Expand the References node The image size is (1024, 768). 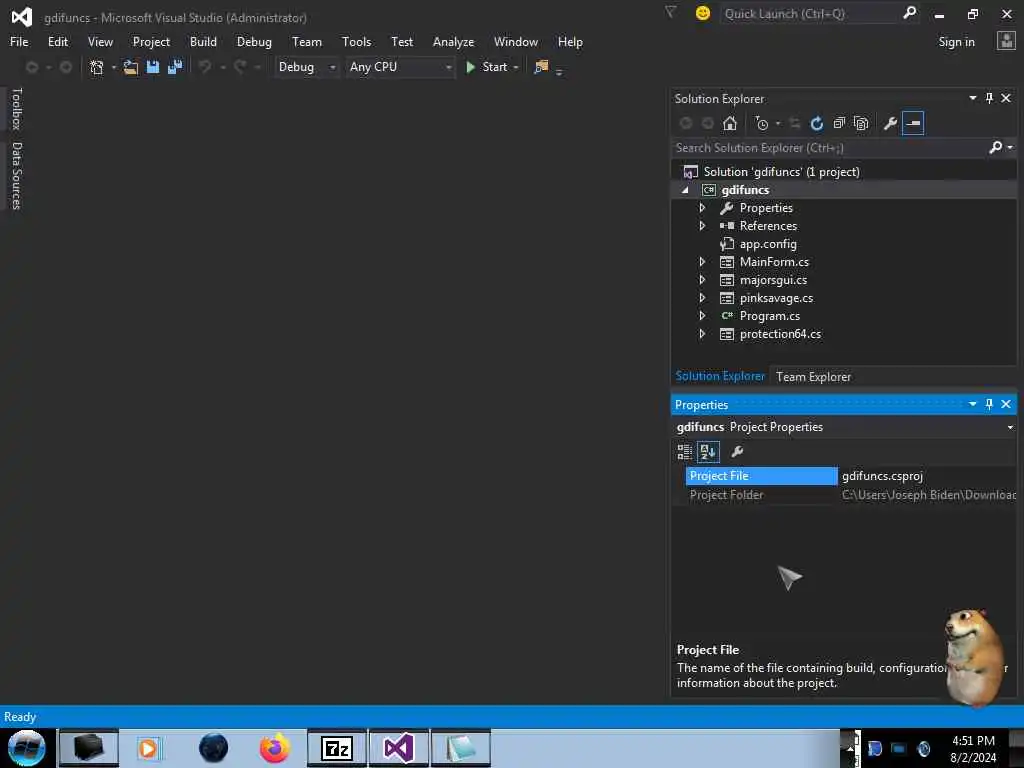pos(702,226)
